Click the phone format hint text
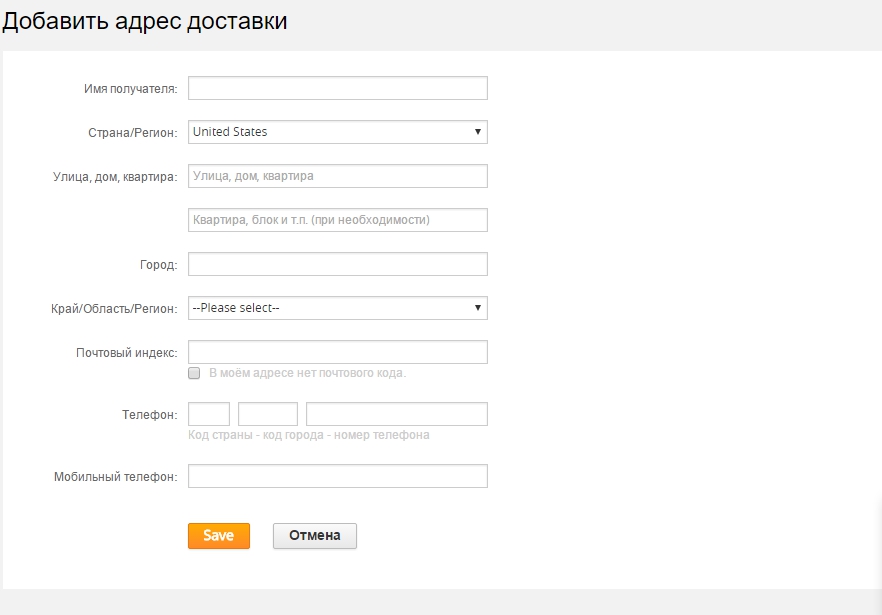The height and width of the screenshot is (615, 882). point(308,436)
